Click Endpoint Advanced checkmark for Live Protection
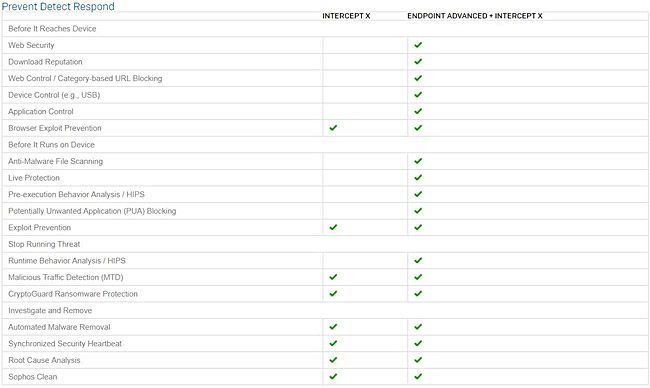 418,177
